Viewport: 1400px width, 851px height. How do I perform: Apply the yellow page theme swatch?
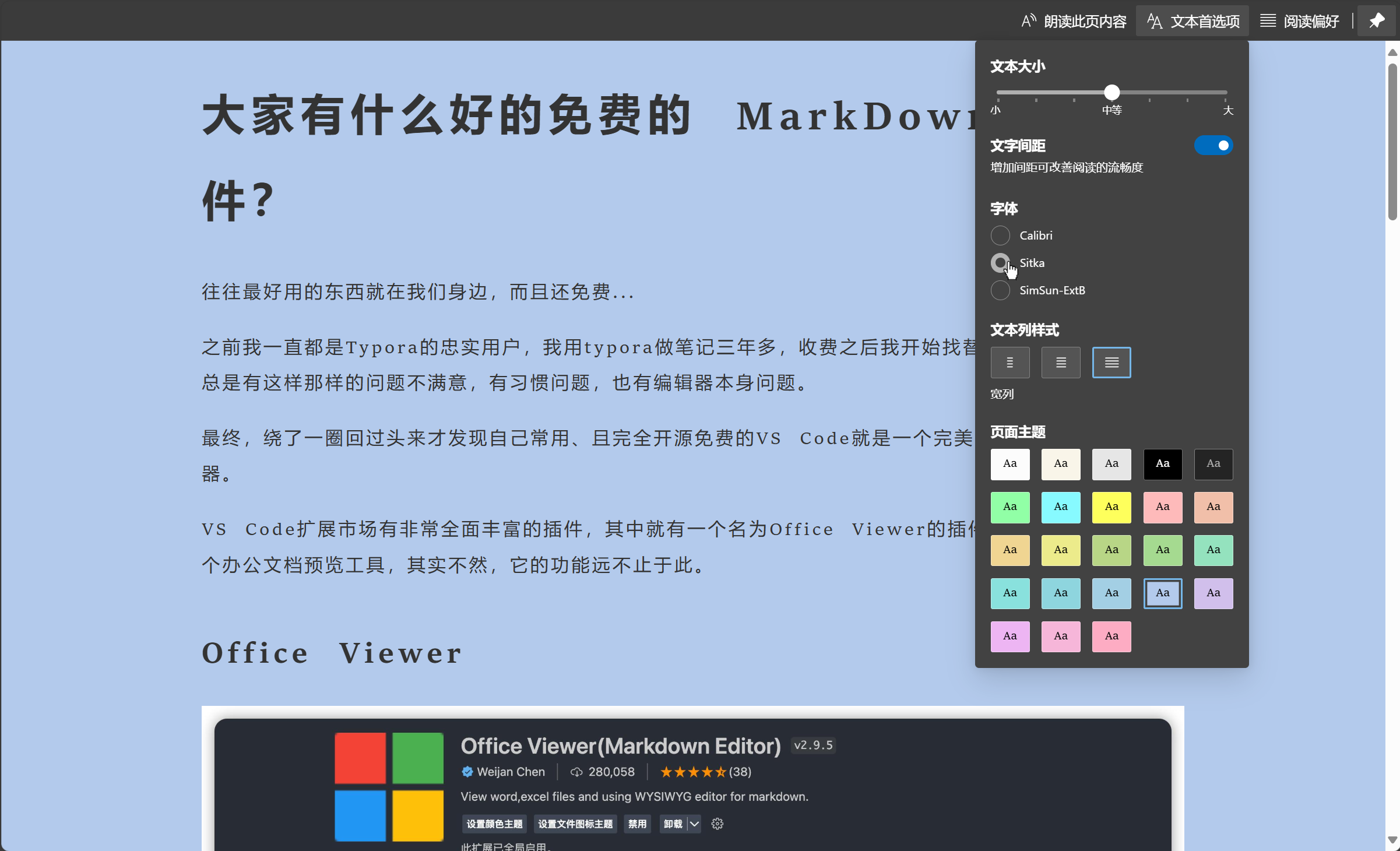(x=1111, y=507)
